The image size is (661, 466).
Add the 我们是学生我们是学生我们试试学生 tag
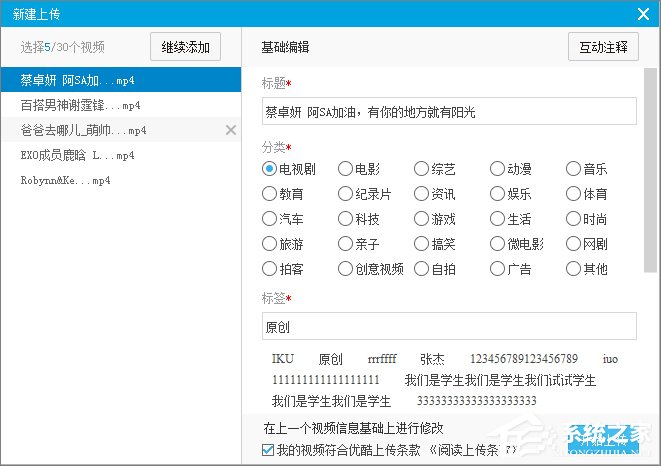[500, 380]
